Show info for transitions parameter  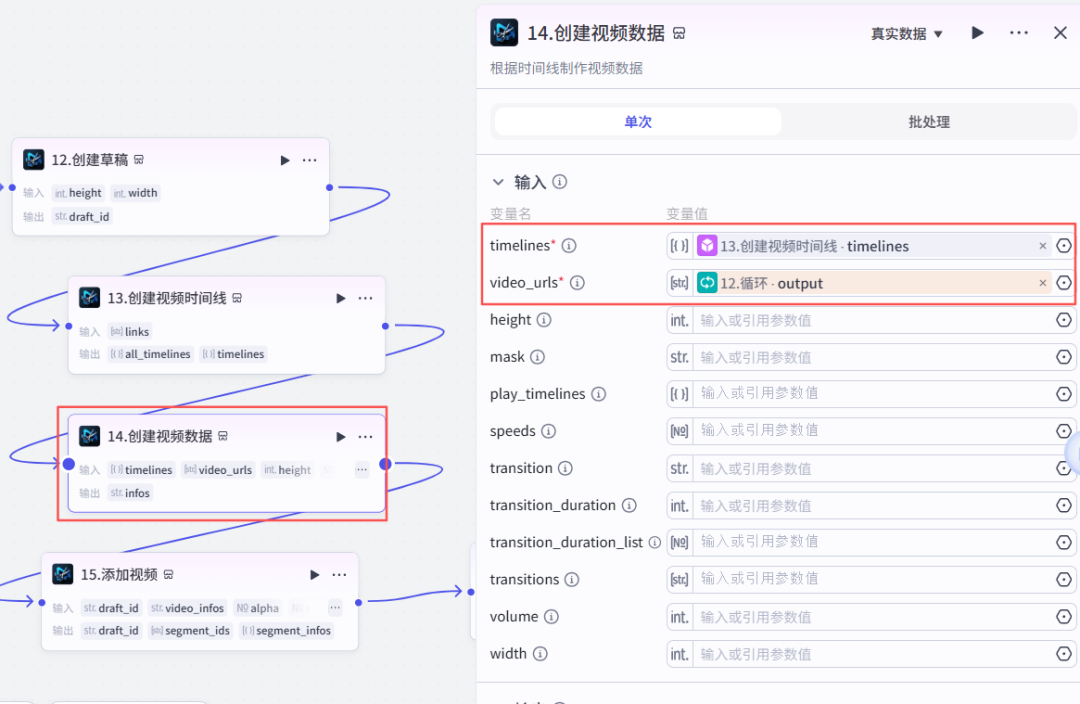572,580
